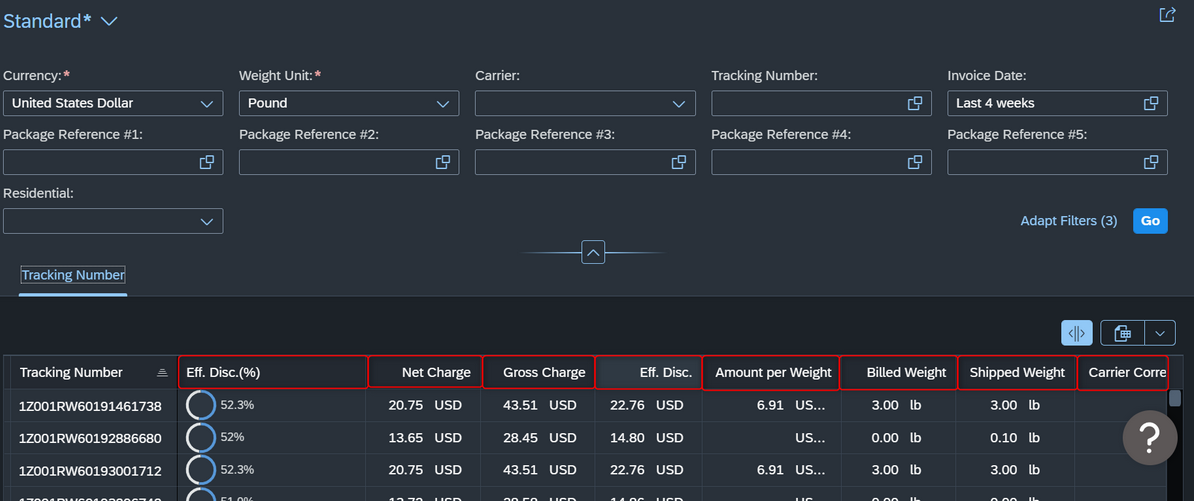Open value help for Package Reference #5

[x=1151, y=162]
